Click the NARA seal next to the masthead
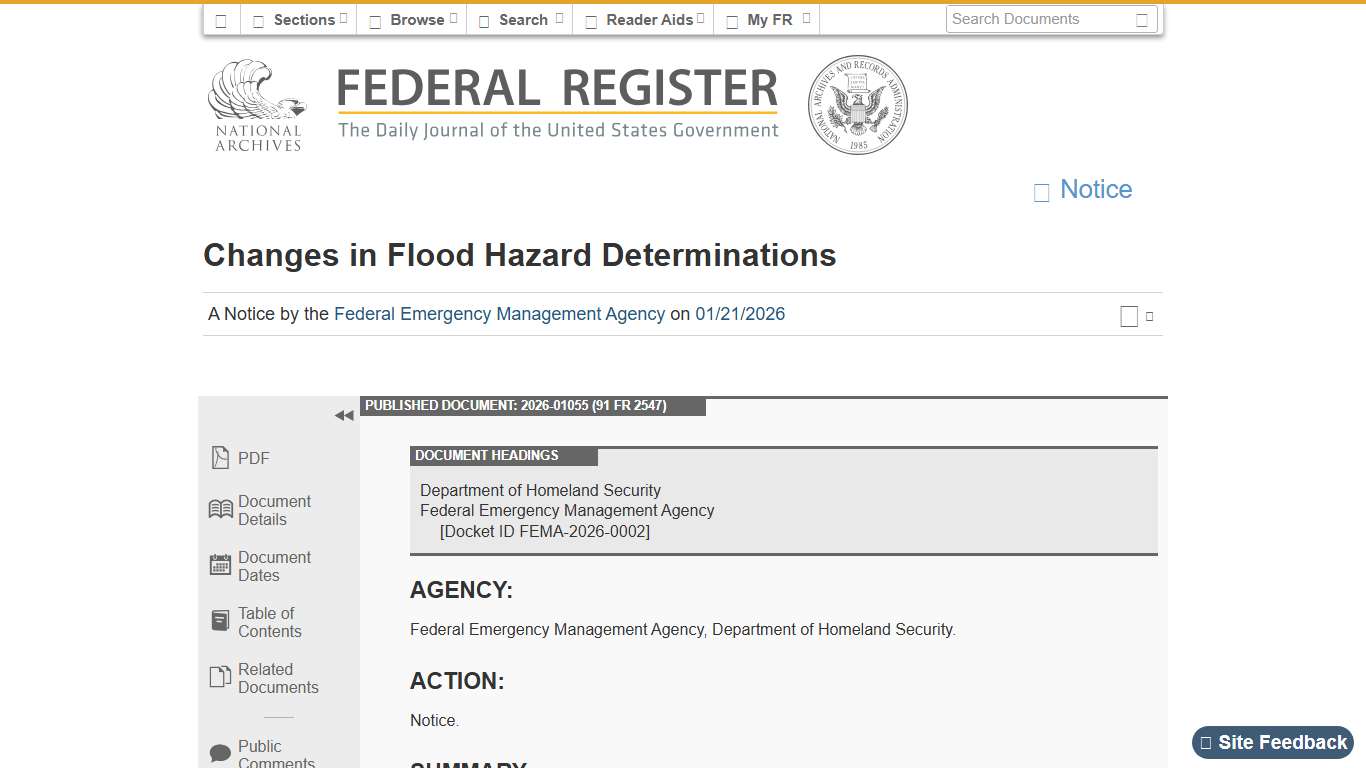The image size is (1366, 768). [x=858, y=104]
